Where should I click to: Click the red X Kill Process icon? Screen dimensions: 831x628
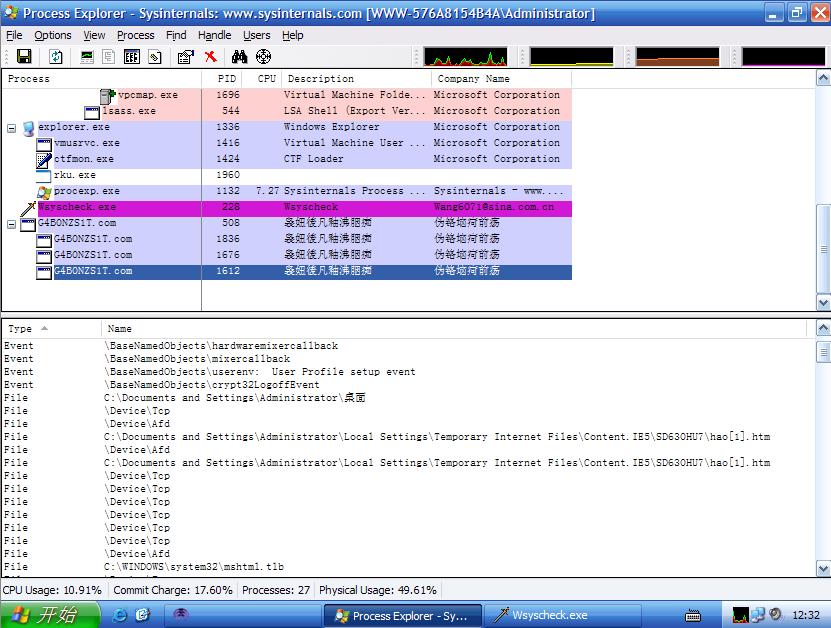tap(211, 56)
